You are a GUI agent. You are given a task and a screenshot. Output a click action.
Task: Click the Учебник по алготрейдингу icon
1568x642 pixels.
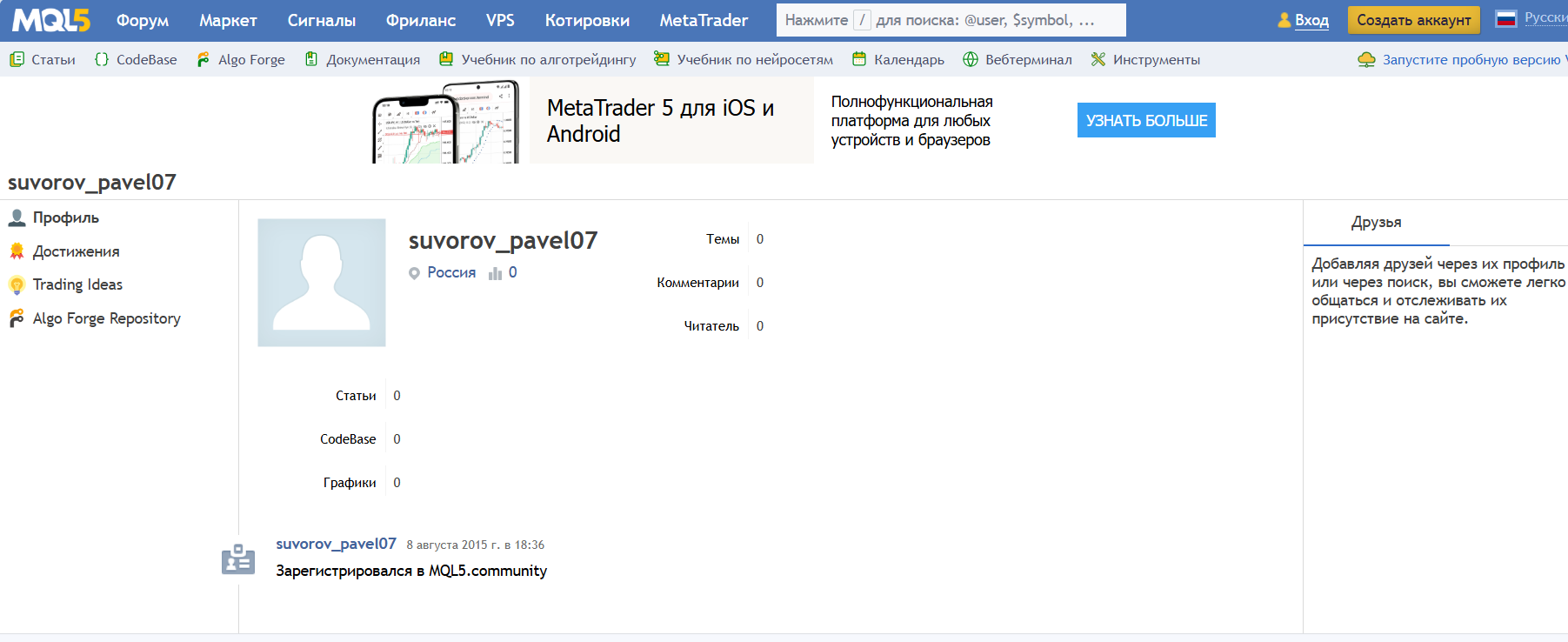[446, 59]
